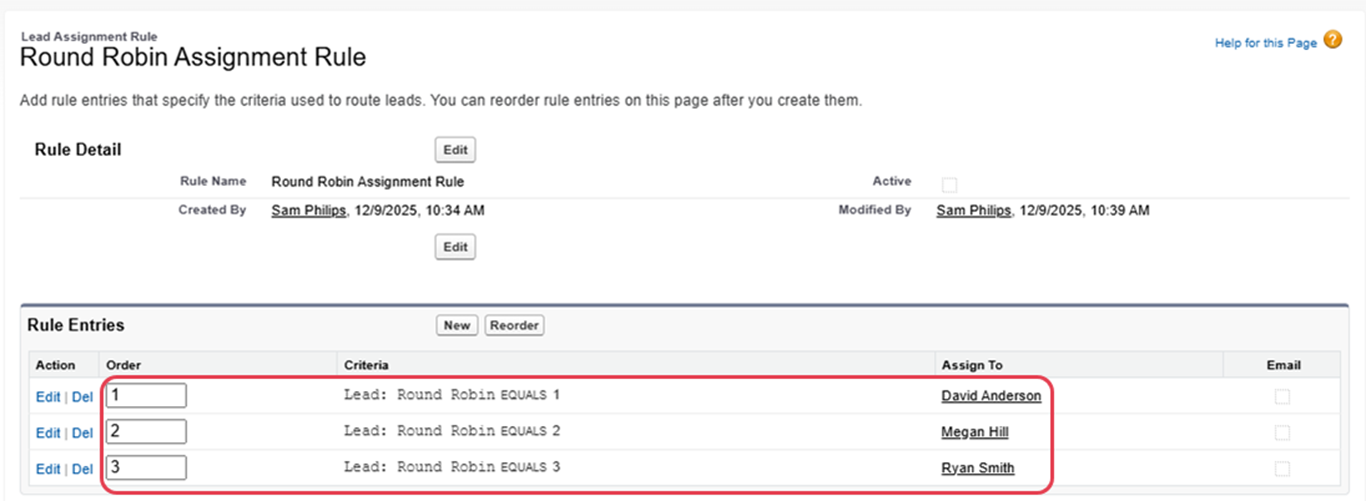
Task: Click the Order field containing 1
Action: coord(146,396)
